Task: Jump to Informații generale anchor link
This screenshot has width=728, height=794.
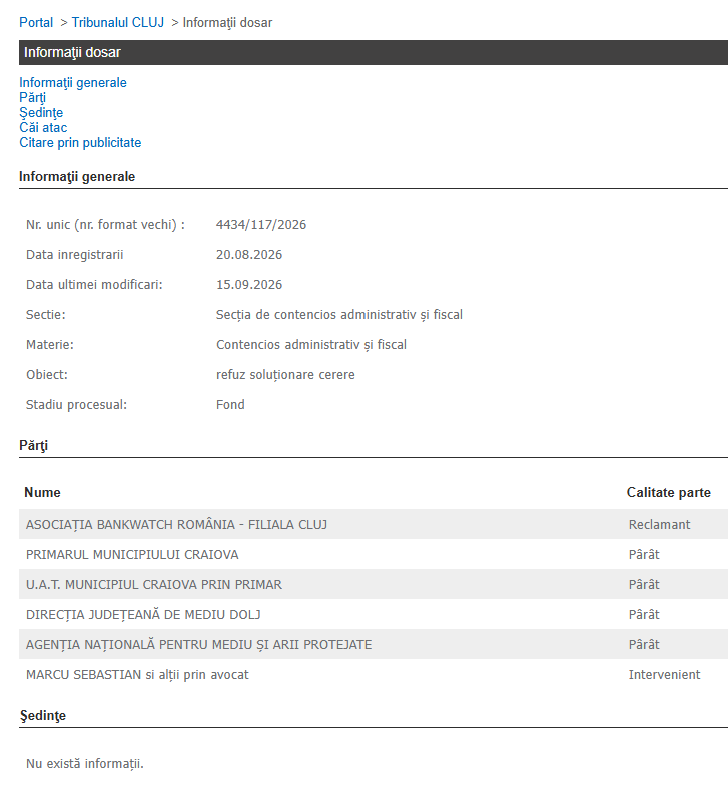Action: [73, 83]
